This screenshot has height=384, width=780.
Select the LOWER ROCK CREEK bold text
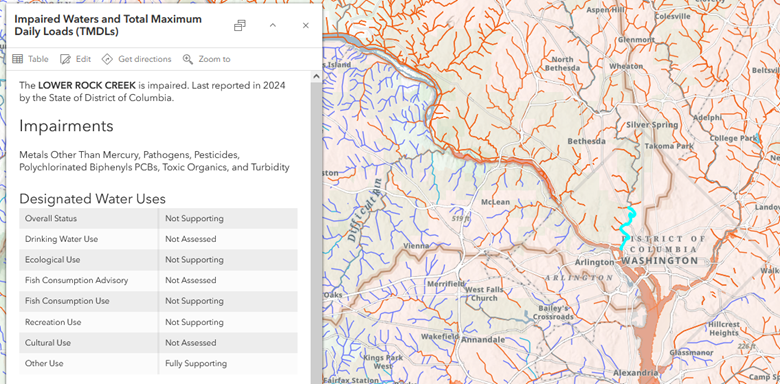coord(87,85)
